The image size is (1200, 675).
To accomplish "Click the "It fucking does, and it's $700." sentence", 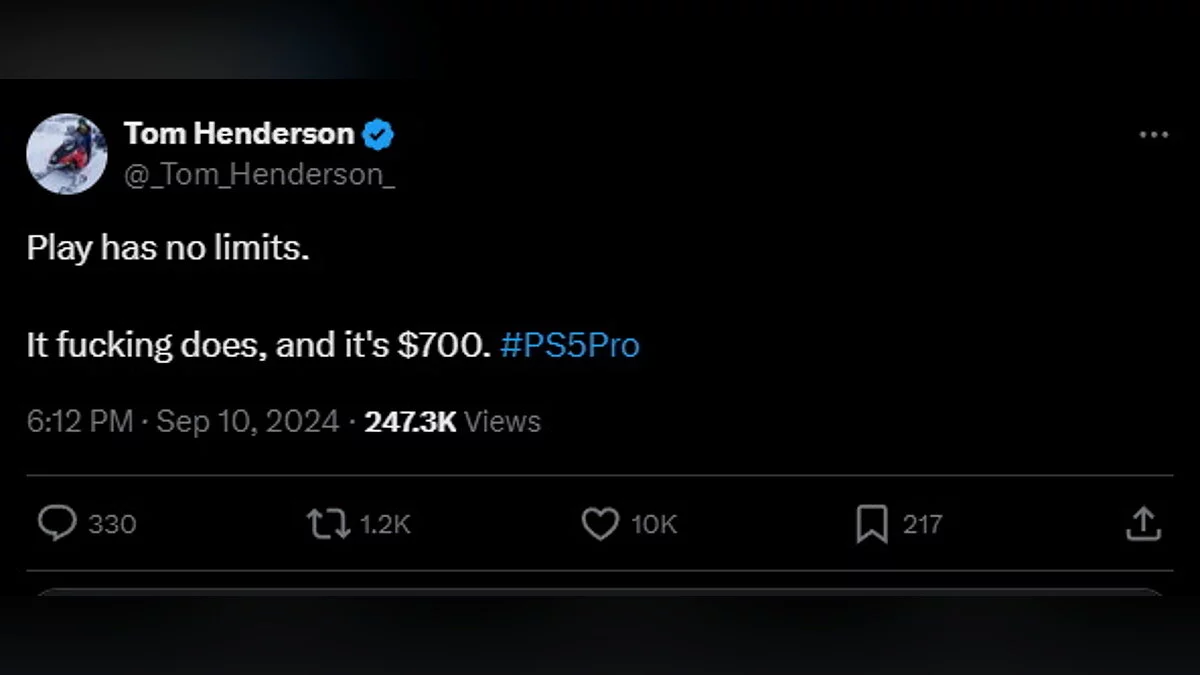I will [x=259, y=346].
